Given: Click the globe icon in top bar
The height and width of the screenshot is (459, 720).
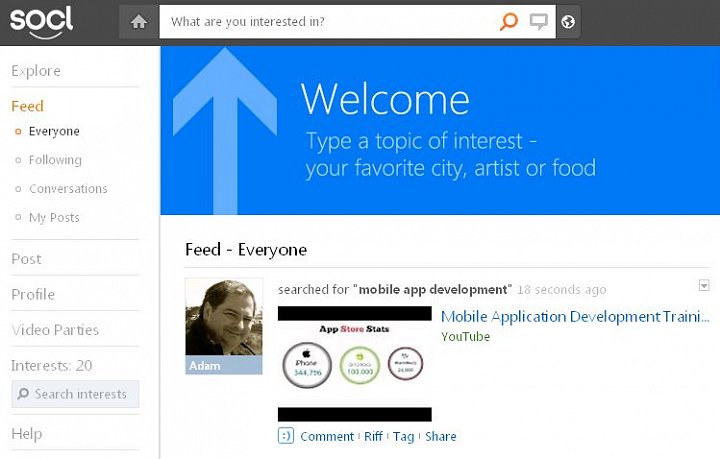Looking at the screenshot, I should click(568, 21).
